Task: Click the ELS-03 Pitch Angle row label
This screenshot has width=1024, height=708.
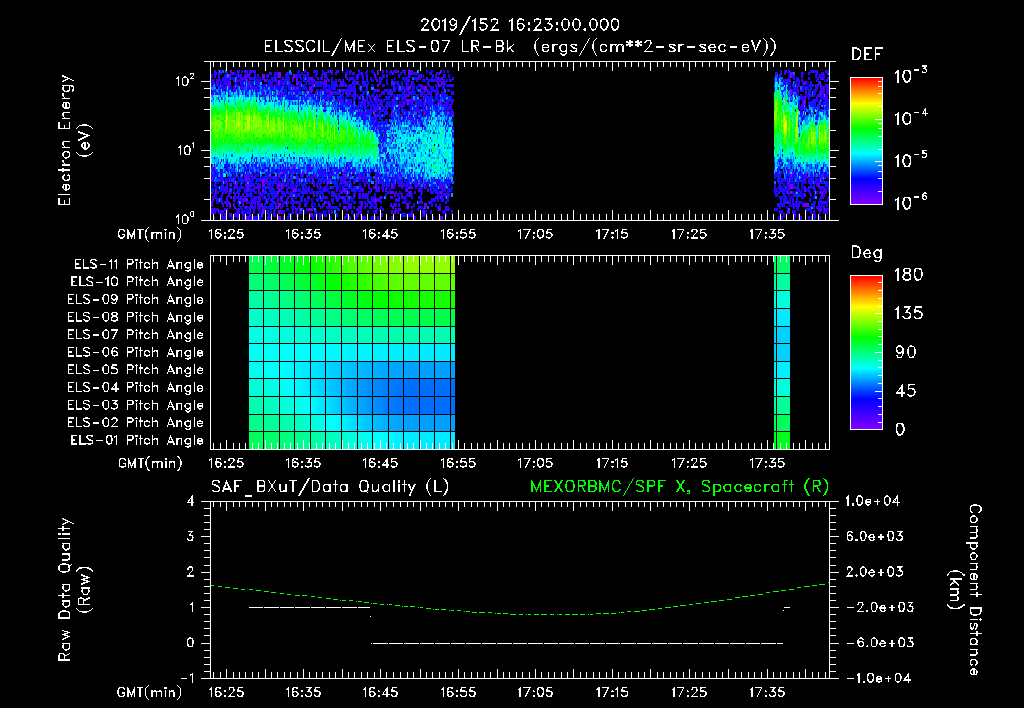Action: coord(135,406)
